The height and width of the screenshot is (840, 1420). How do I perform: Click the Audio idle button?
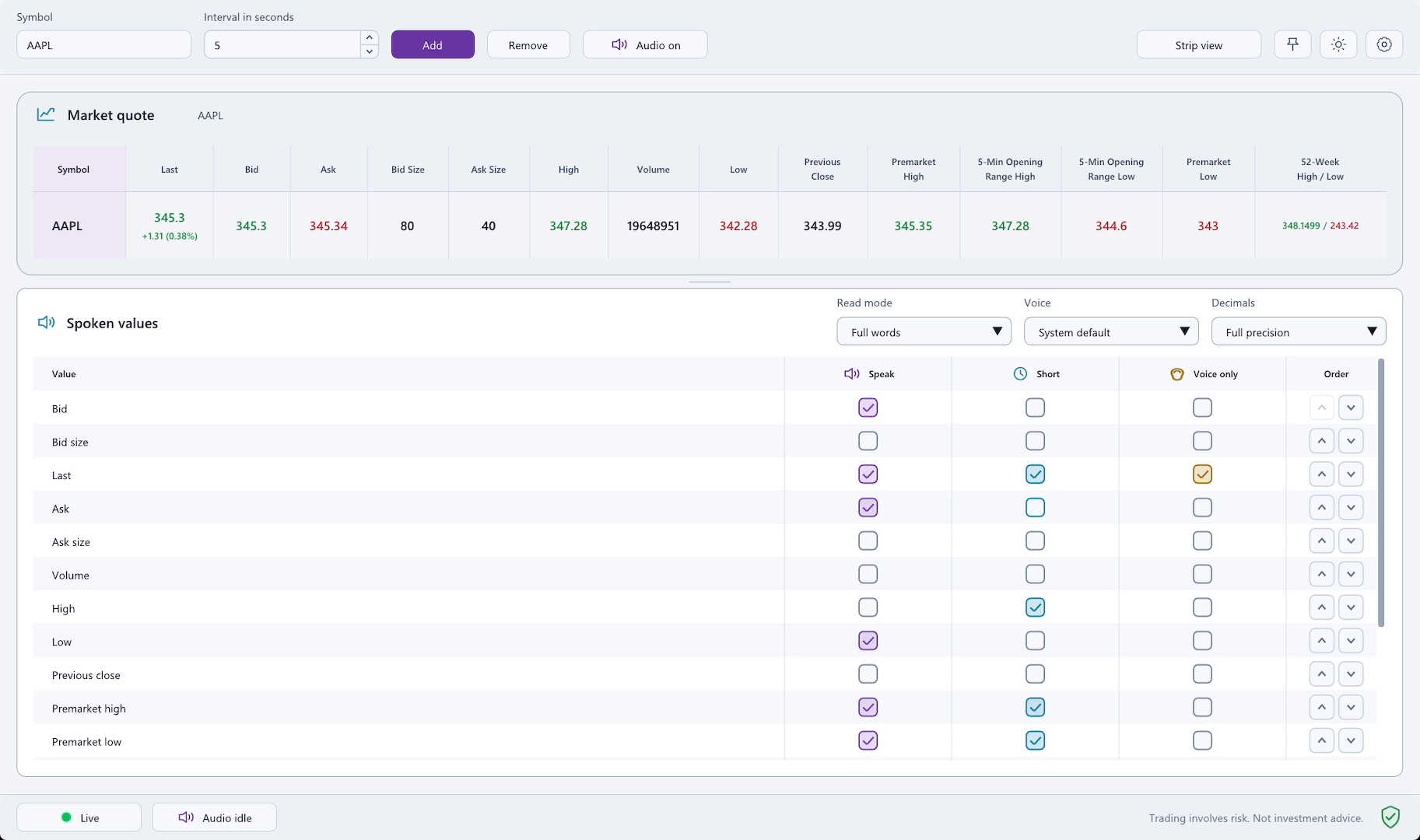(x=214, y=817)
